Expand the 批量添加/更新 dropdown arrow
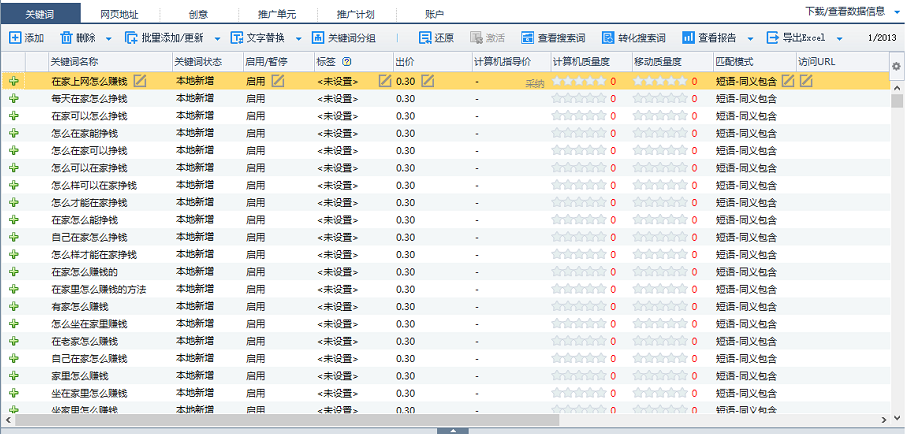Viewport: 906px width, 434px height. (x=217, y=38)
